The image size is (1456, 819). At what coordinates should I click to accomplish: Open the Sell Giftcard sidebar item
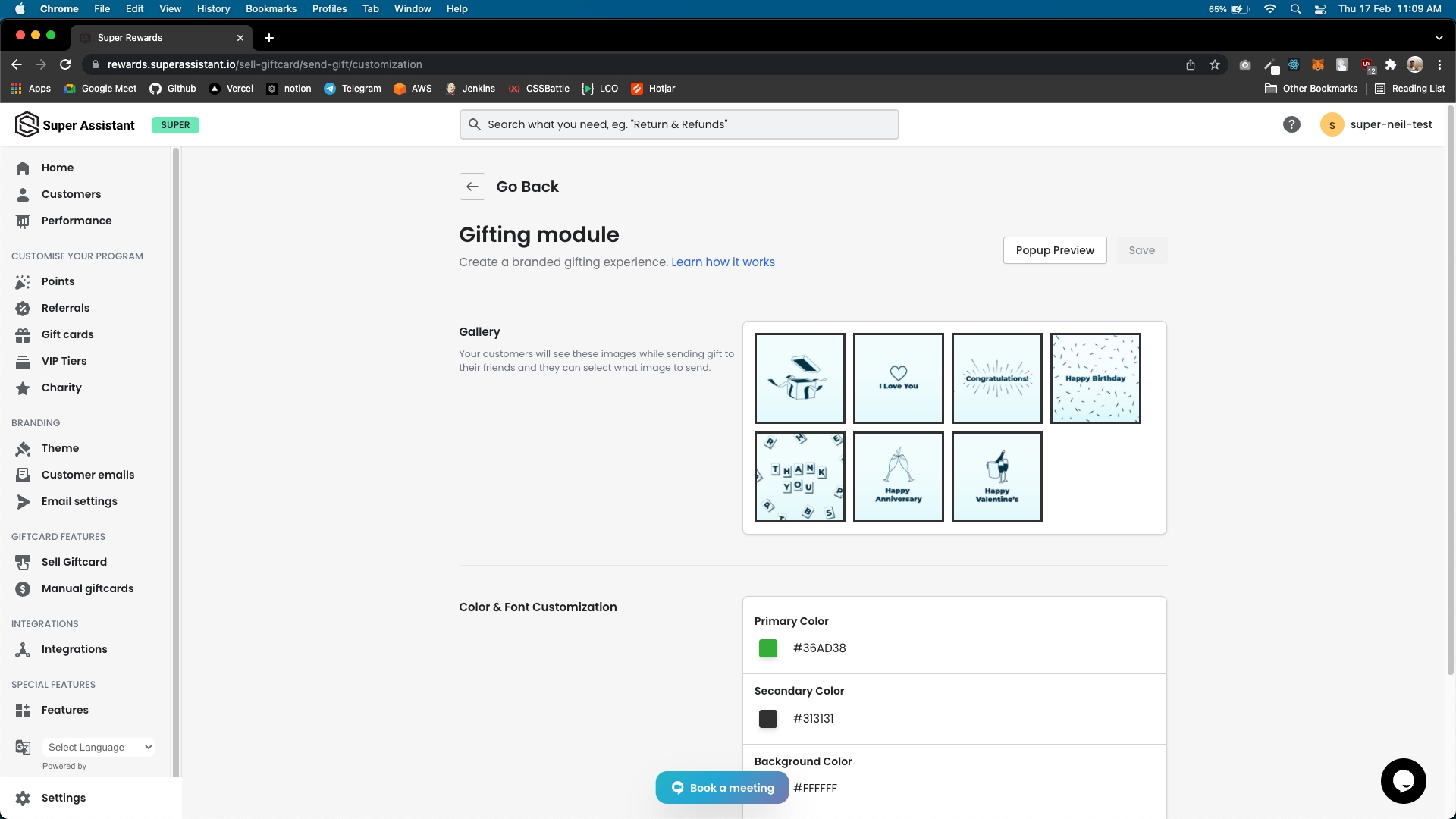[74, 562]
